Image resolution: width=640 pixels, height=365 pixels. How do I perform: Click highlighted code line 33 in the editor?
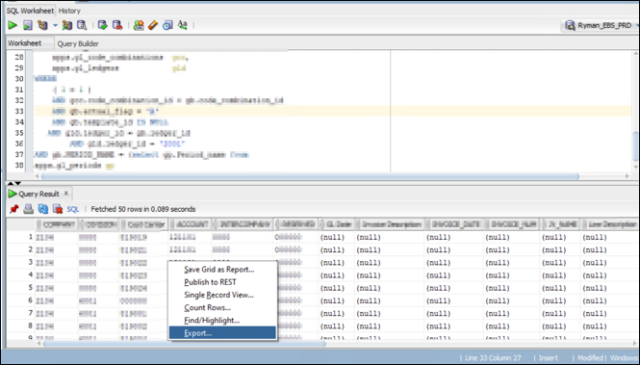click(333, 111)
